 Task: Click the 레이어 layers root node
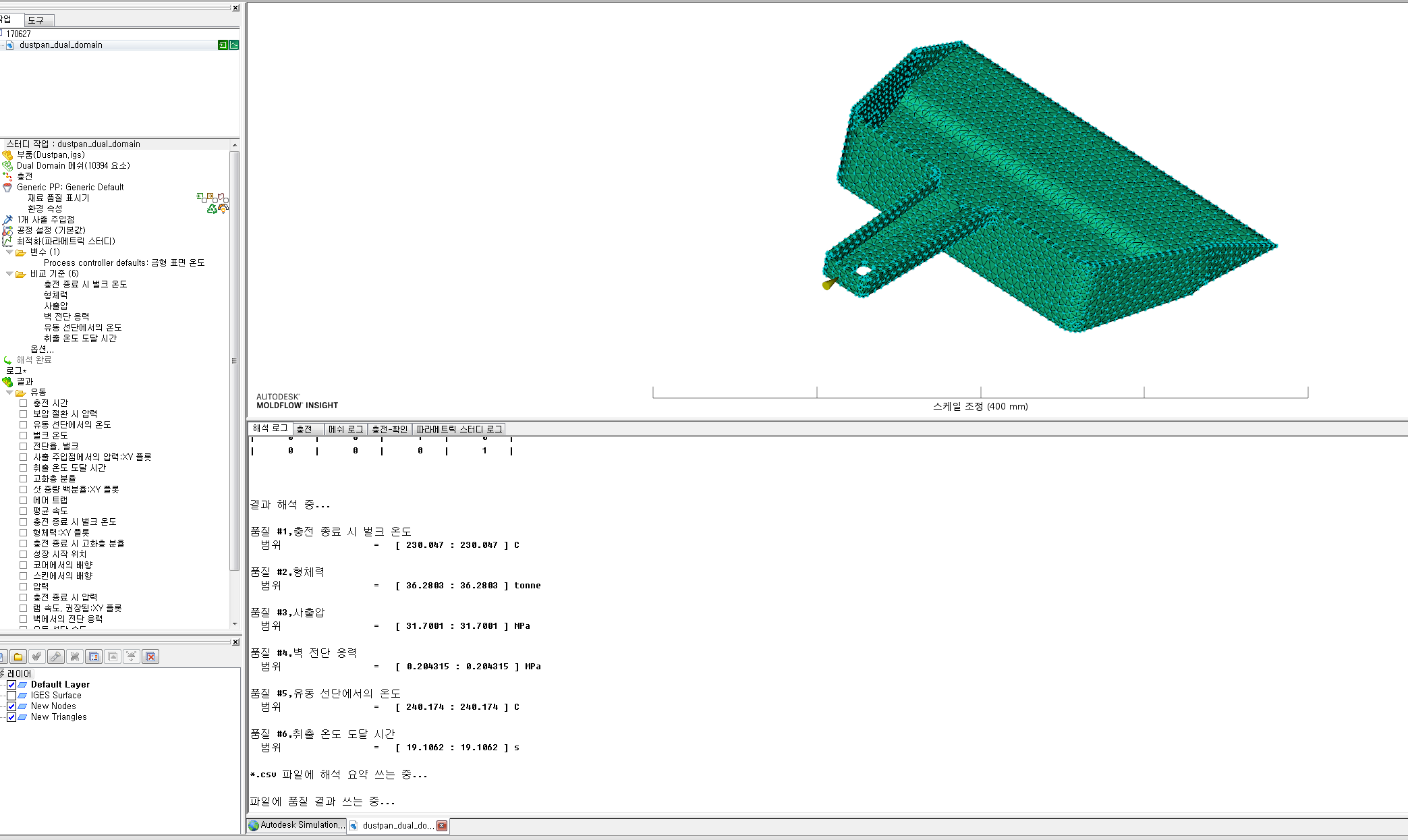point(19,674)
